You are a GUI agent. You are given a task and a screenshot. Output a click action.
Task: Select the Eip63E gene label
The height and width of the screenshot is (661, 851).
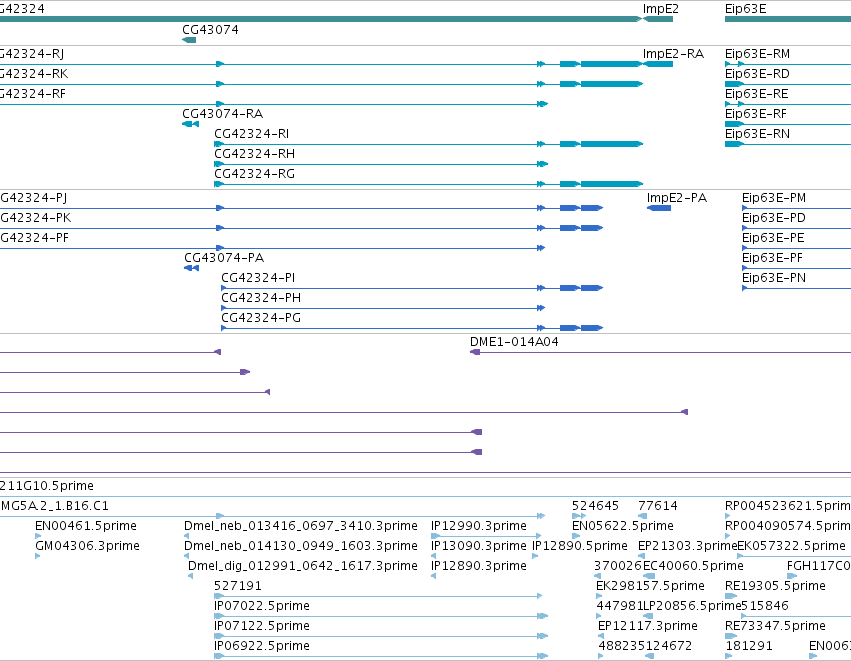(745, 9)
